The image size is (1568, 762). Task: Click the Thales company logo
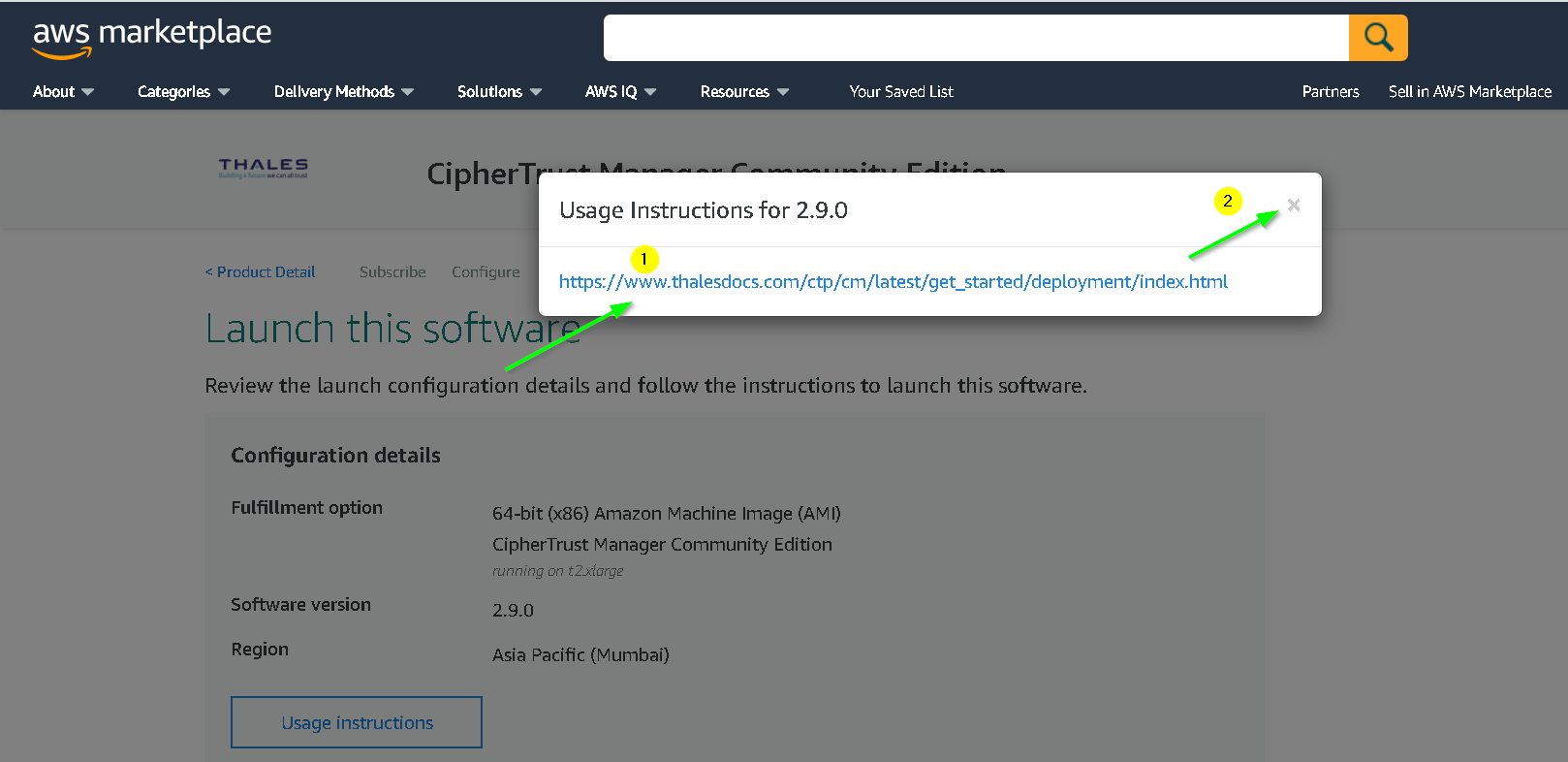pos(264,169)
